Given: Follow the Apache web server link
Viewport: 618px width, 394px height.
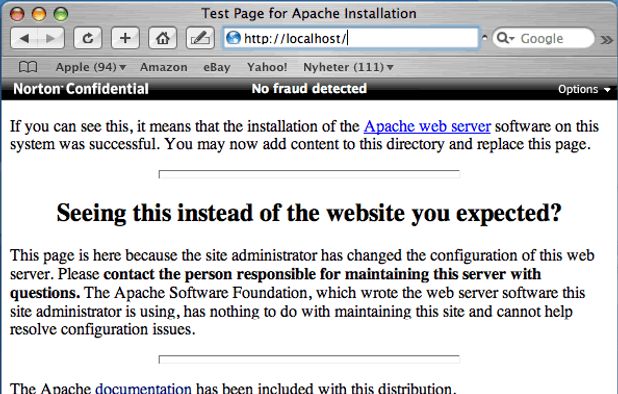Looking at the screenshot, I should pyautogui.click(x=427, y=126).
